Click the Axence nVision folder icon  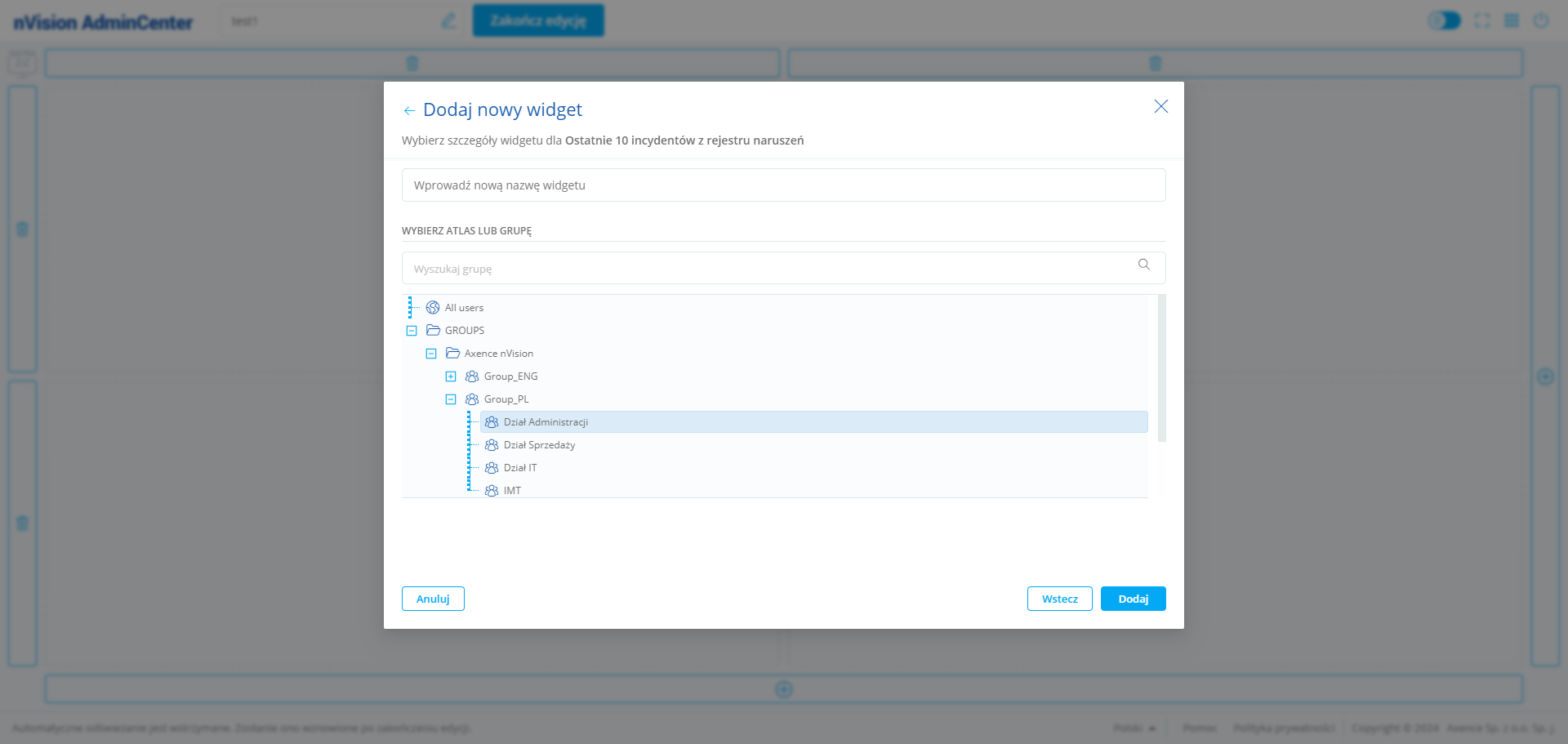[x=452, y=354]
